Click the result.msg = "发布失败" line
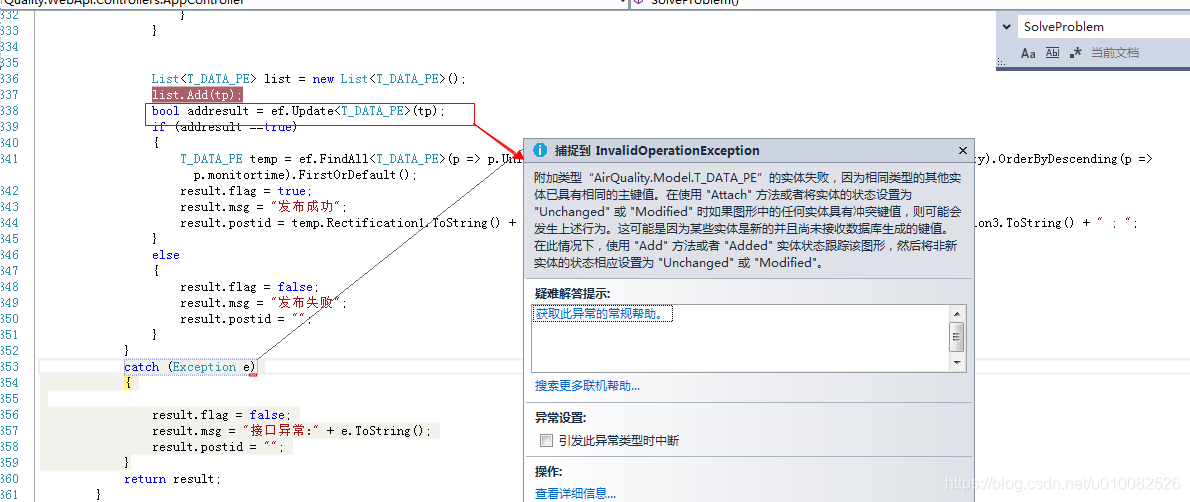Screen dimensions: 1190x502 (x=263, y=303)
